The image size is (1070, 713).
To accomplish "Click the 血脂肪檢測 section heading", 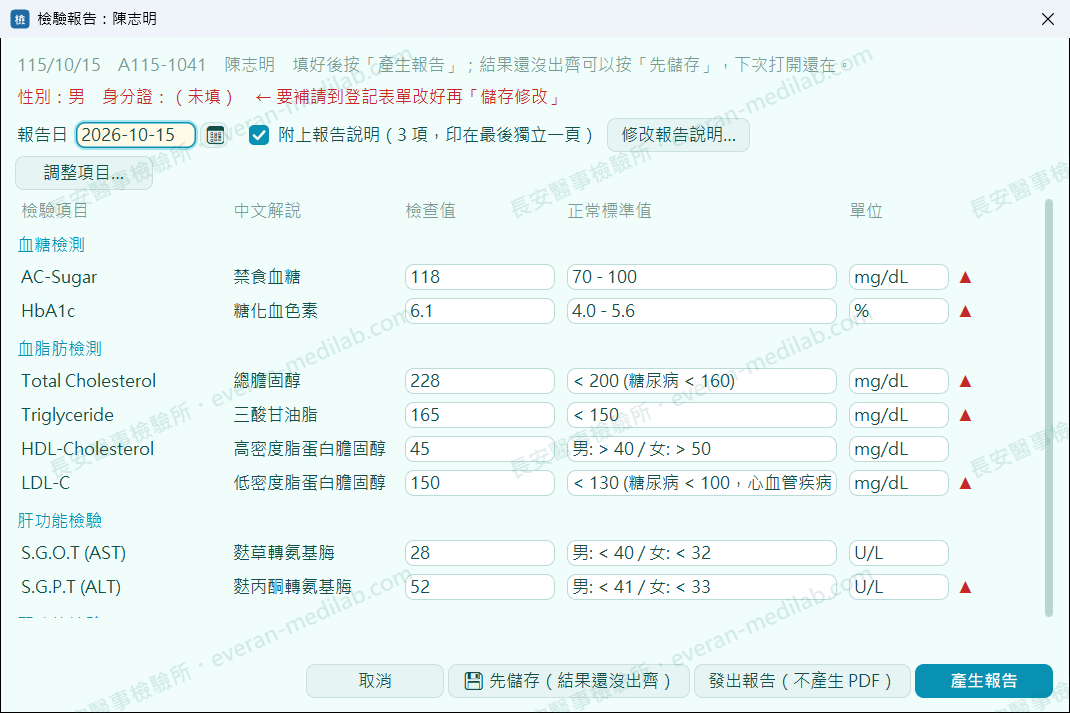I will 59,349.
